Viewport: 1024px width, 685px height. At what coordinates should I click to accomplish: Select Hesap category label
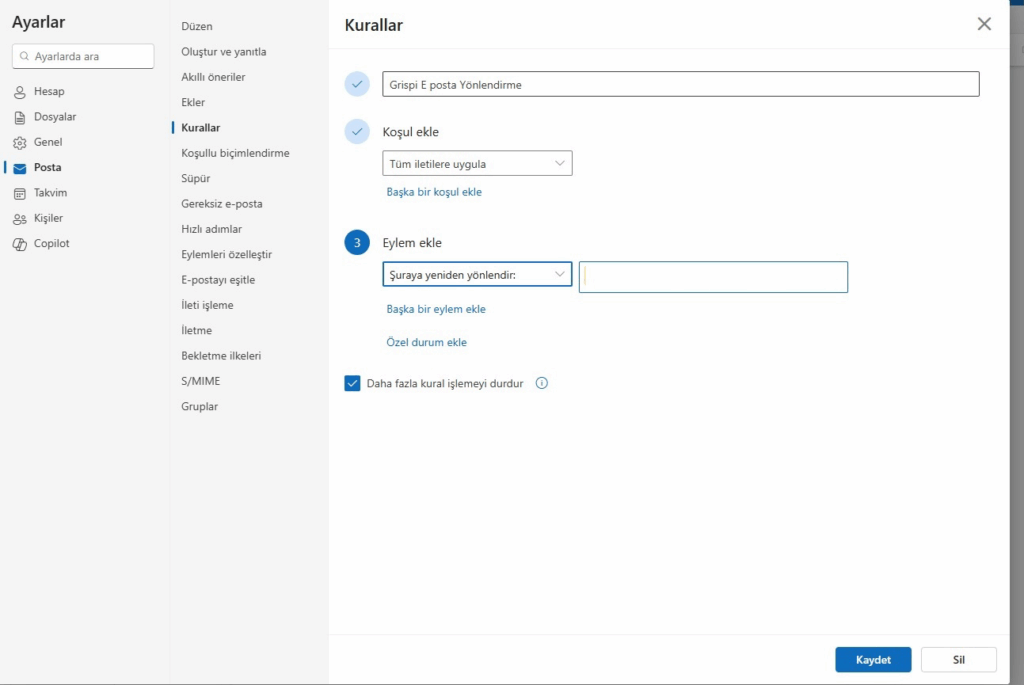coord(49,91)
